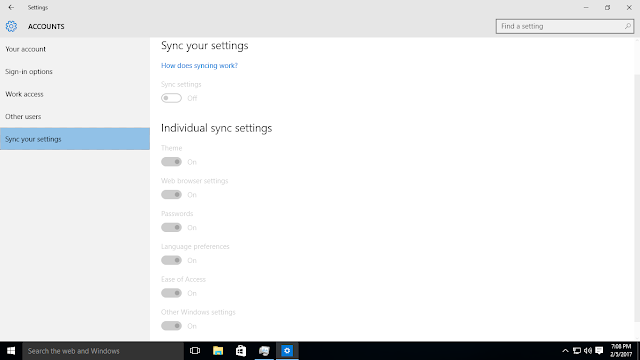Switch to the taskbar app next to Store
Image resolution: width=640 pixels, height=360 pixels.
pos(264,351)
